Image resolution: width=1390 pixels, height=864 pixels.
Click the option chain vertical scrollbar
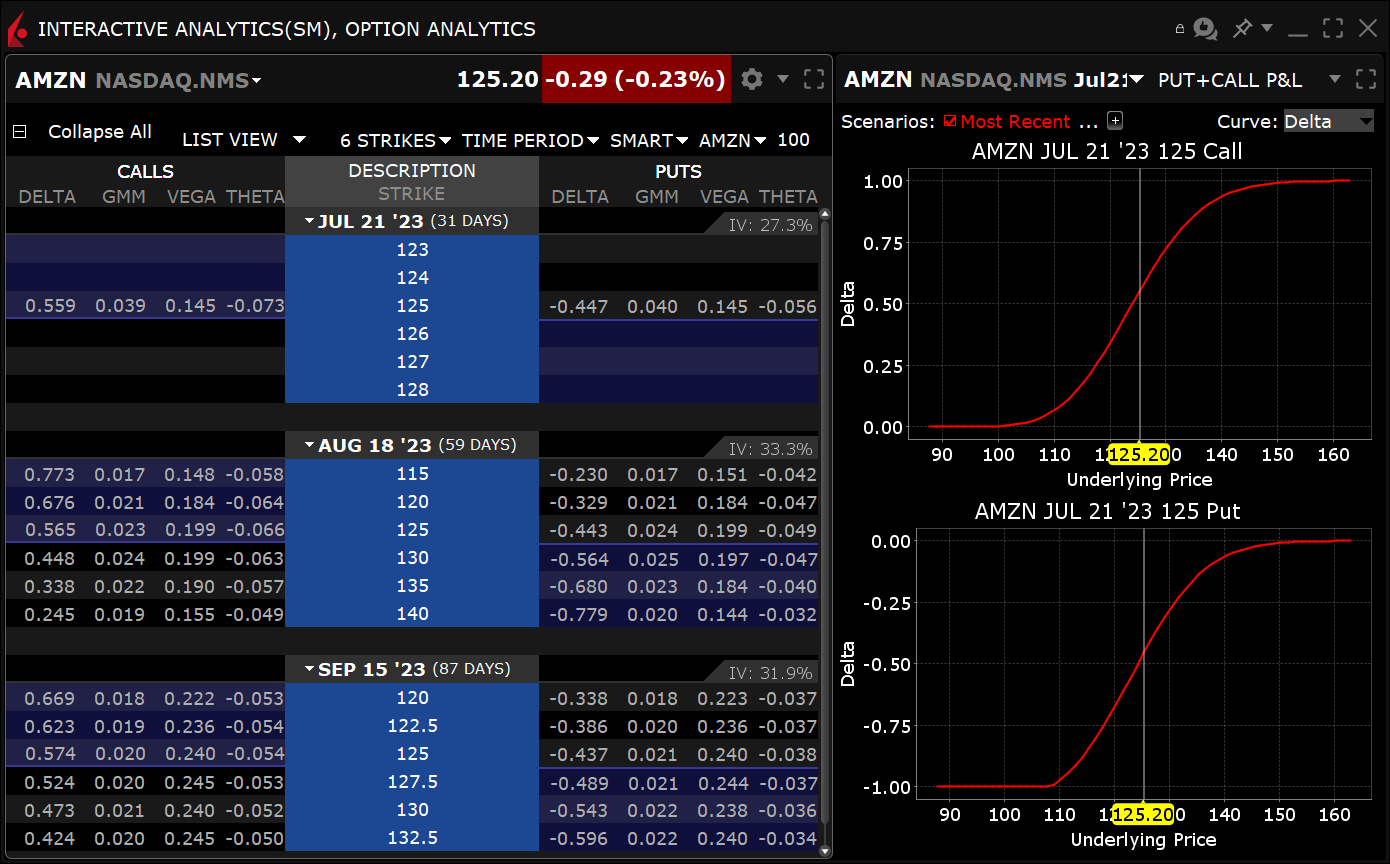(x=825, y=500)
